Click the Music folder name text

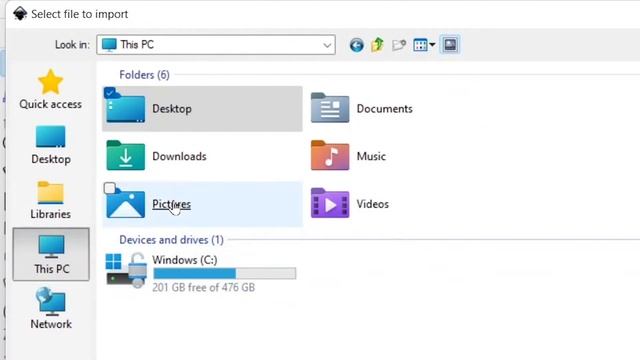pyautogui.click(x=371, y=156)
